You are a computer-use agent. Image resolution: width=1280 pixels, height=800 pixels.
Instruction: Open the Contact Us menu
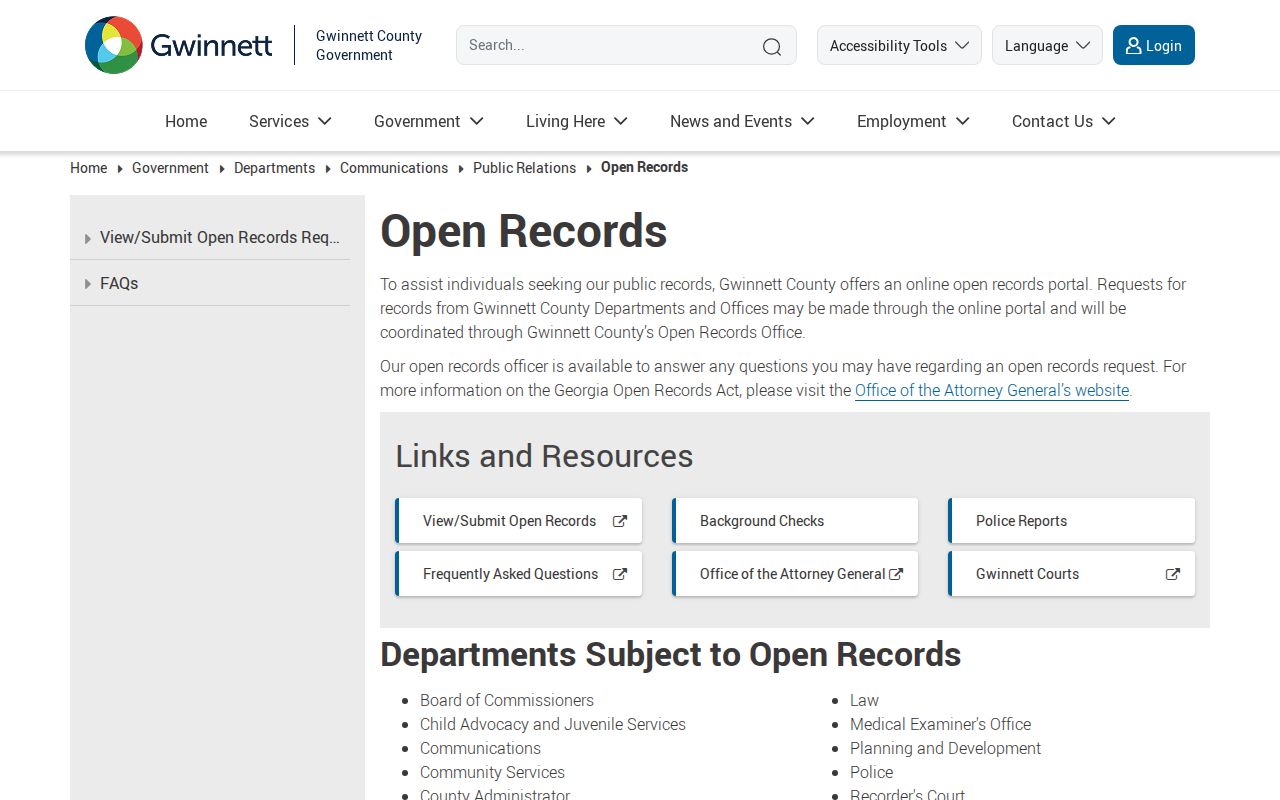(x=1063, y=121)
